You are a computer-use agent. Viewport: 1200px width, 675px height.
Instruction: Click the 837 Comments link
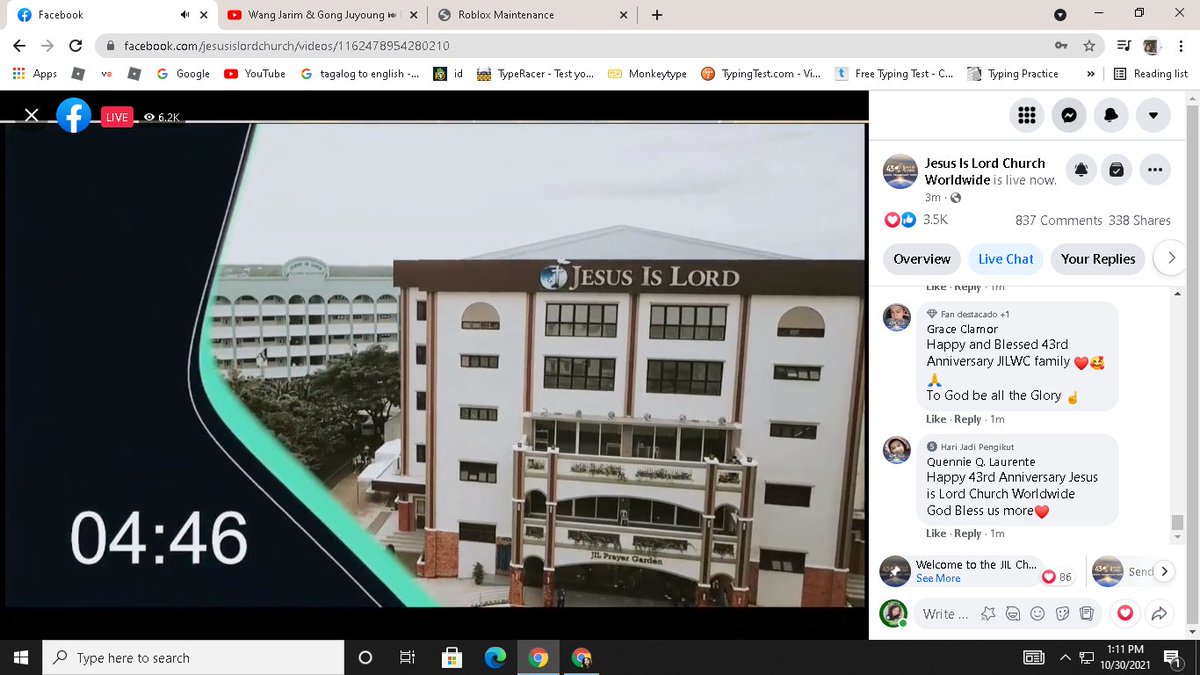point(1058,220)
